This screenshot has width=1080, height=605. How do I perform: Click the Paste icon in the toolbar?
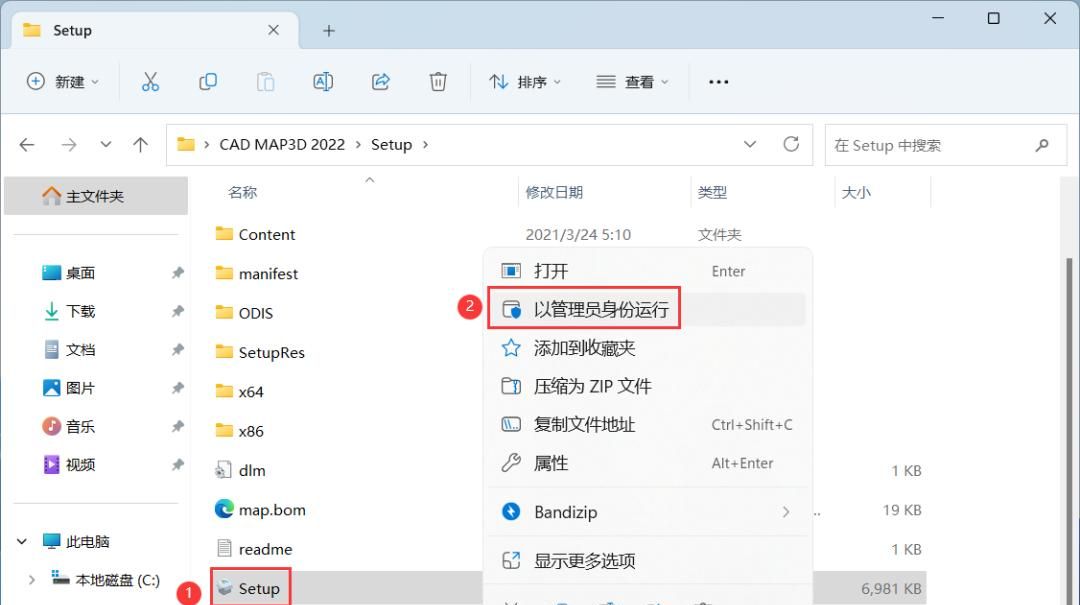point(265,81)
